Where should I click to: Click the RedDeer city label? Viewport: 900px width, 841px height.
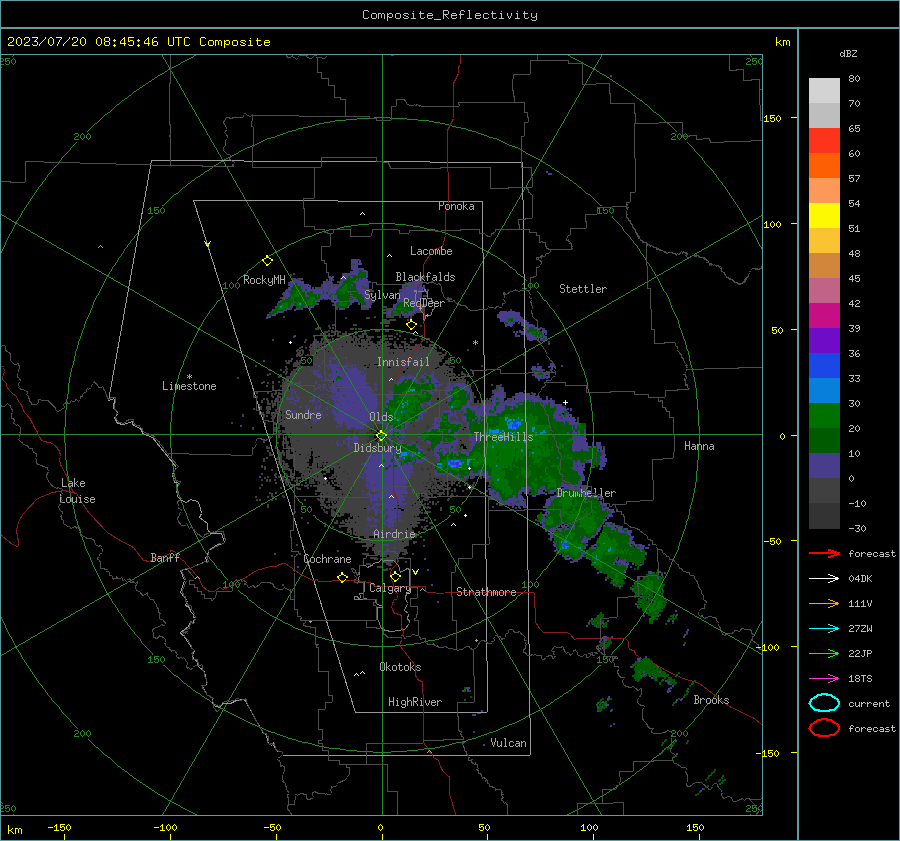point(424,303)
